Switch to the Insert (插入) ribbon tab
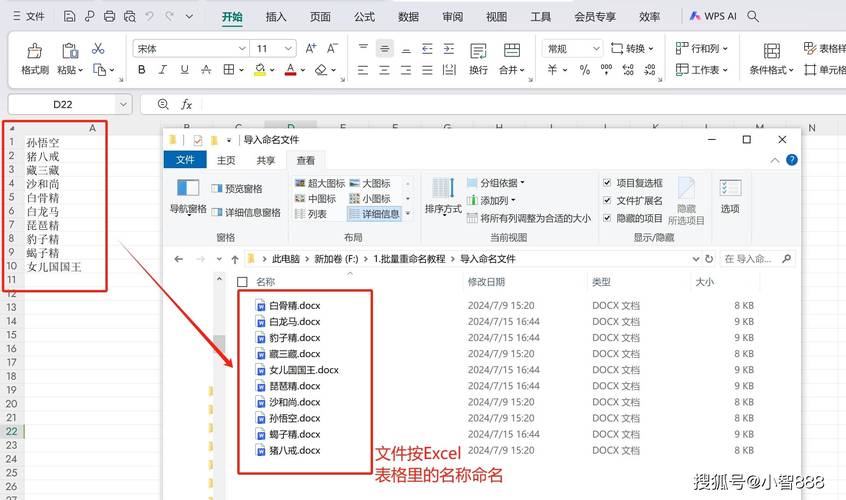This screenshot has width=846, height=500. (276, 17)
